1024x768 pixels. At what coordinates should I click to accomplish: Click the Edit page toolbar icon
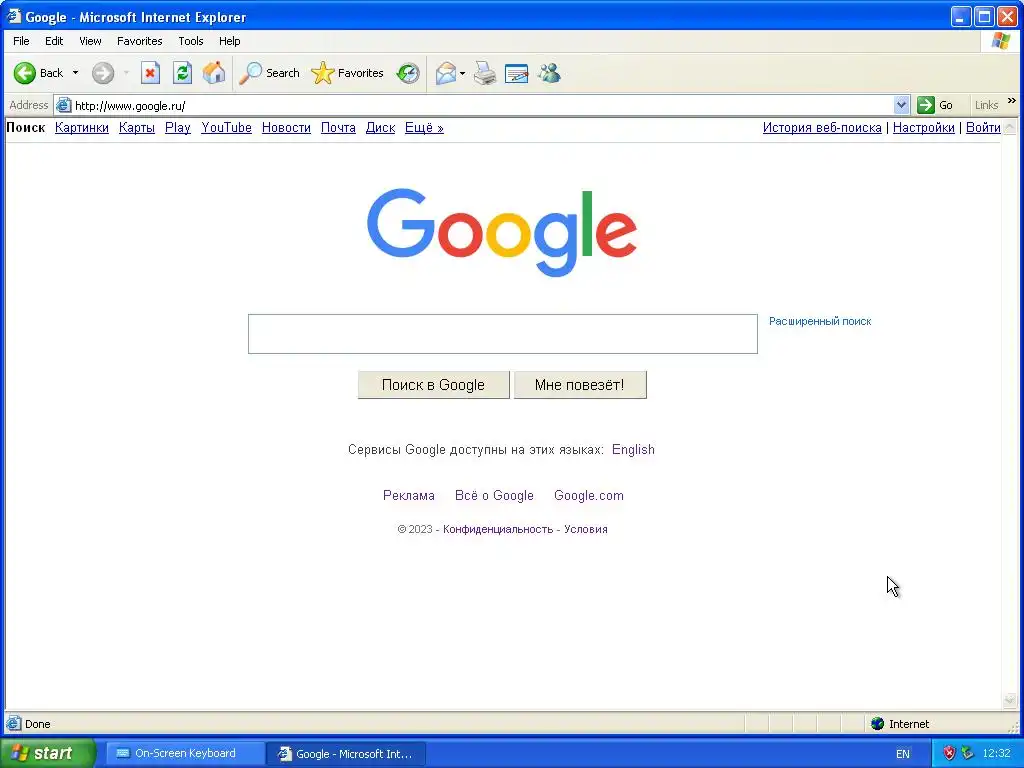[x=517, y=73]
